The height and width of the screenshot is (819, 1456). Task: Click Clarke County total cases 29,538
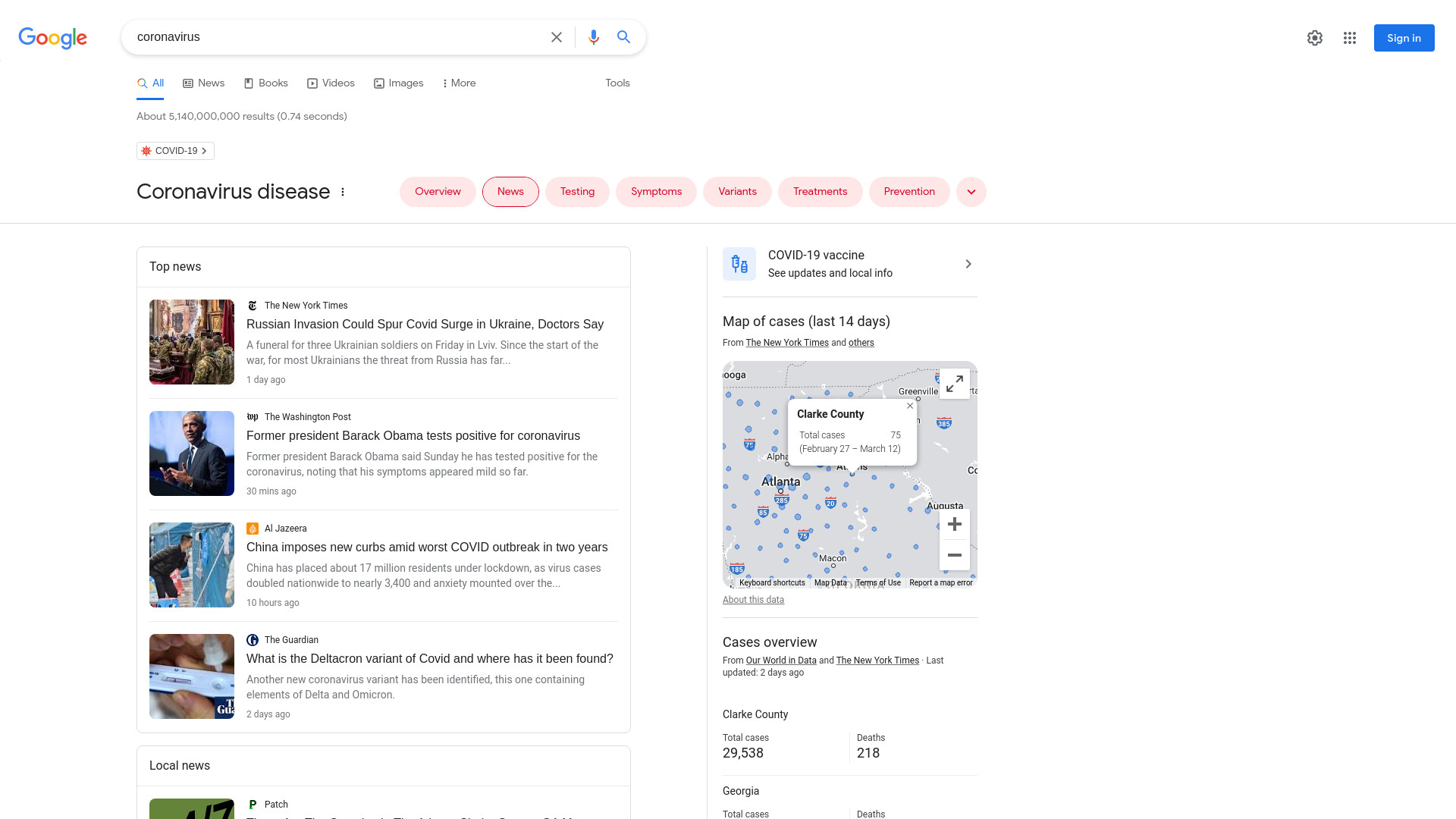click(x=743, y=753)
